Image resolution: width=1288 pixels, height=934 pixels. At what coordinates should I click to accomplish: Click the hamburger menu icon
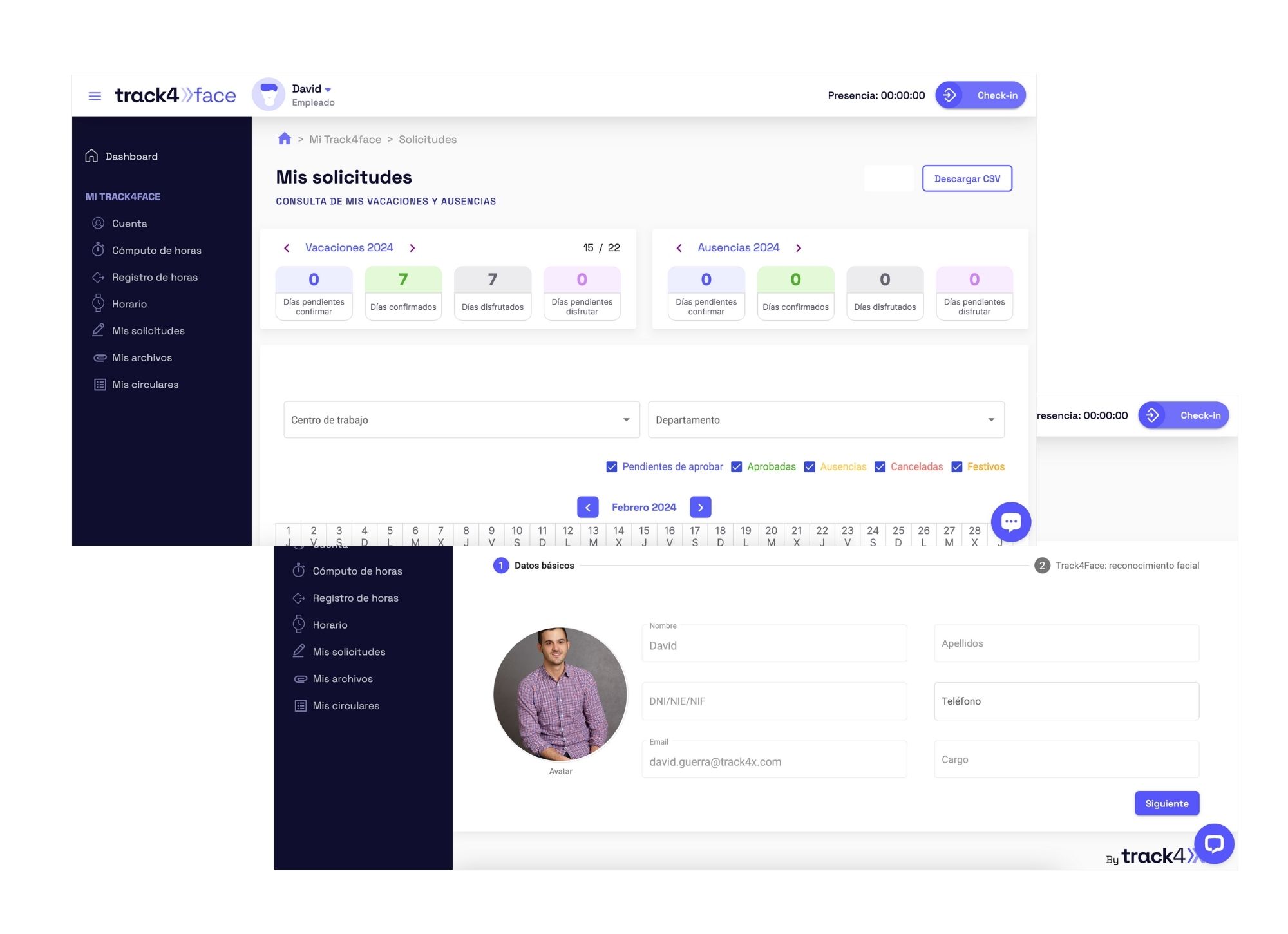point(95,96)
